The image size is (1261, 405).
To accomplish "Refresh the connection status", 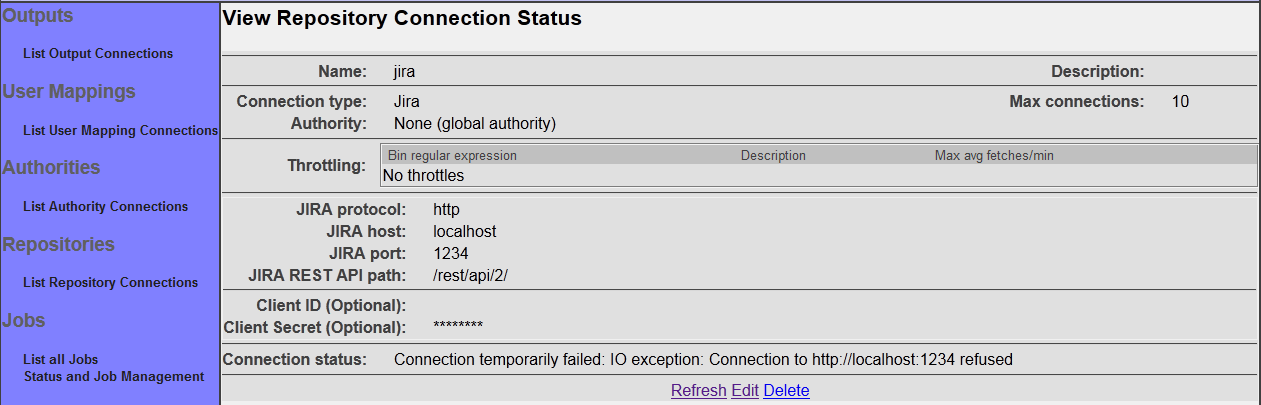I will tap(698, 391).
